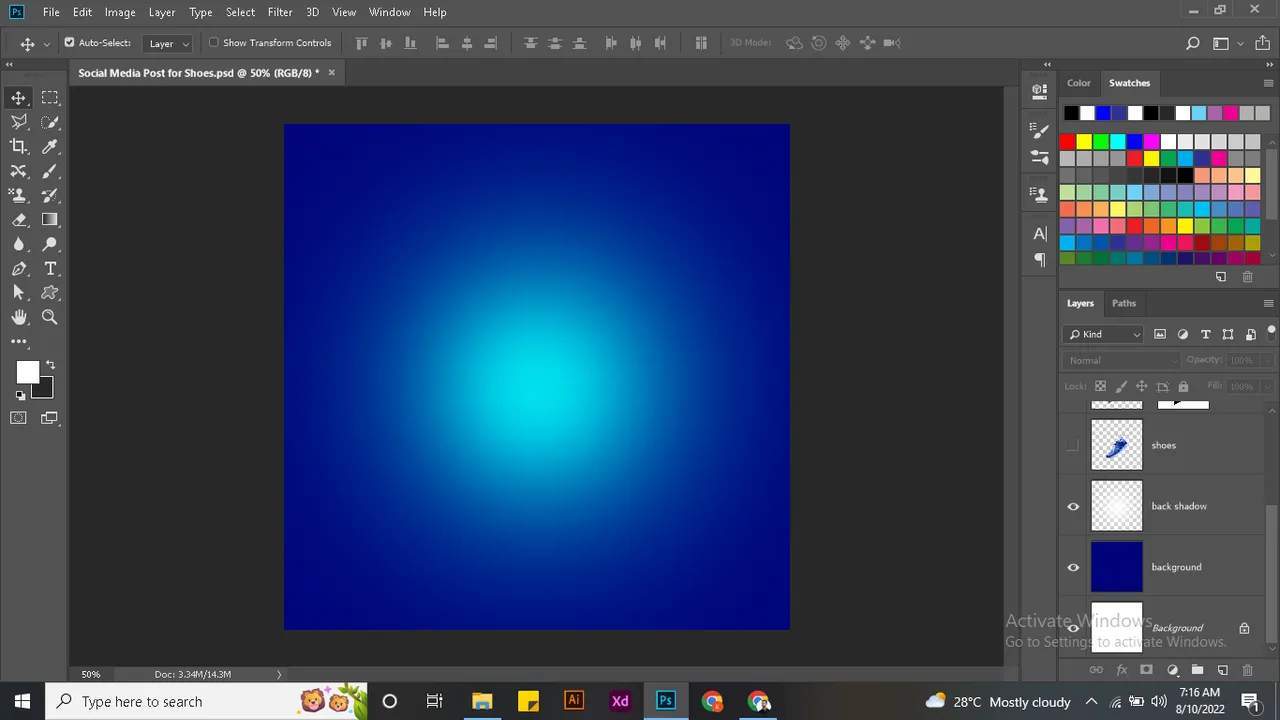Select the Rectangular Marquee tool

click(50, 97)
